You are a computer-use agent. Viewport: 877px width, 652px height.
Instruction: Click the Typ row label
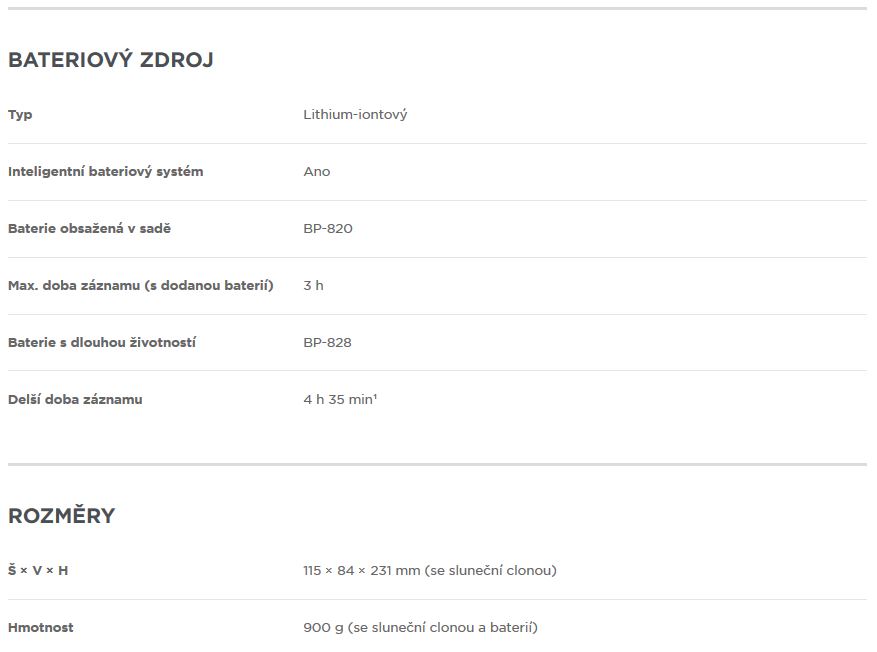point(20,115)
